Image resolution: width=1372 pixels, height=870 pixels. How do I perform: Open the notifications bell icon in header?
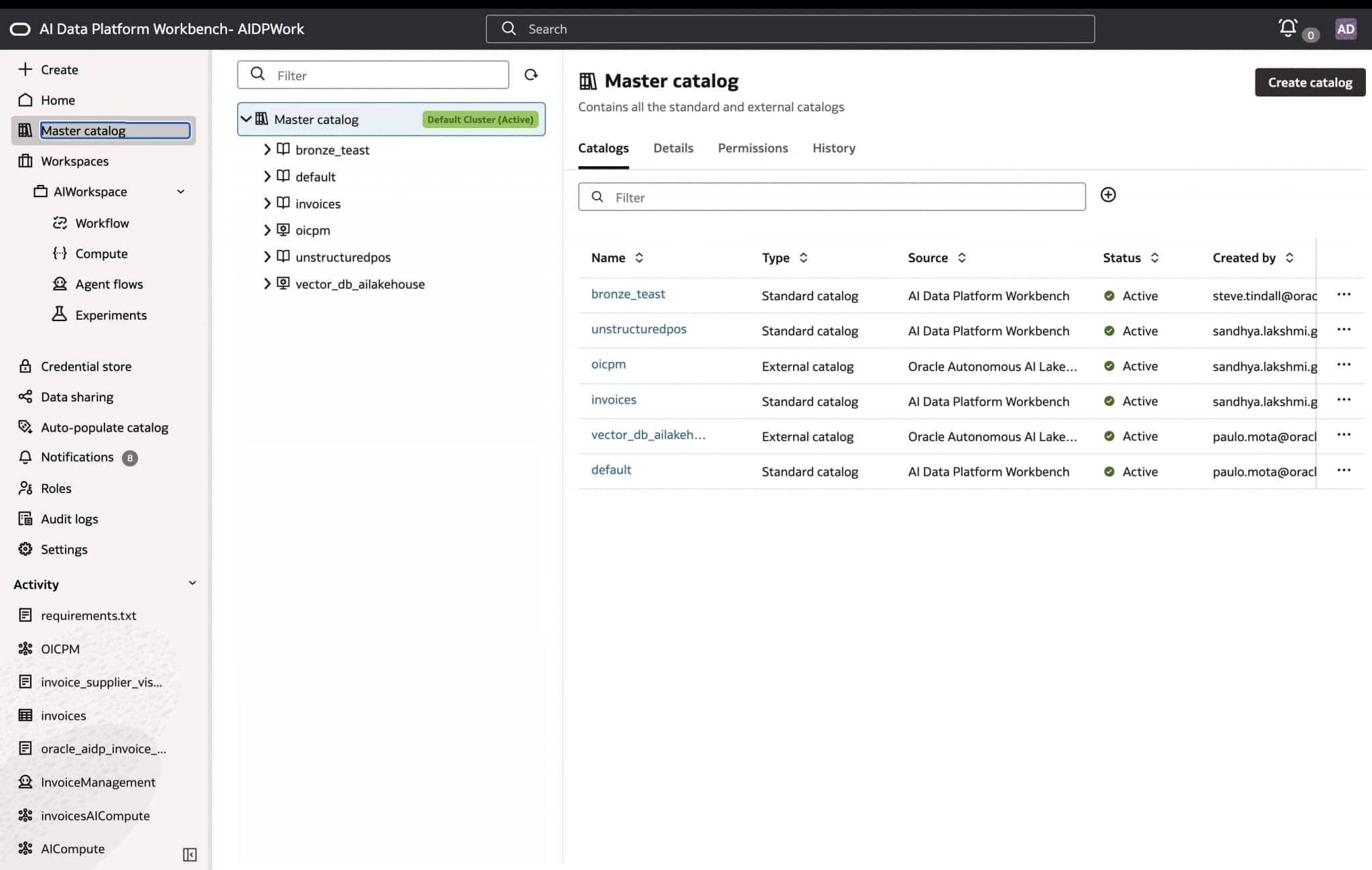1288,28
